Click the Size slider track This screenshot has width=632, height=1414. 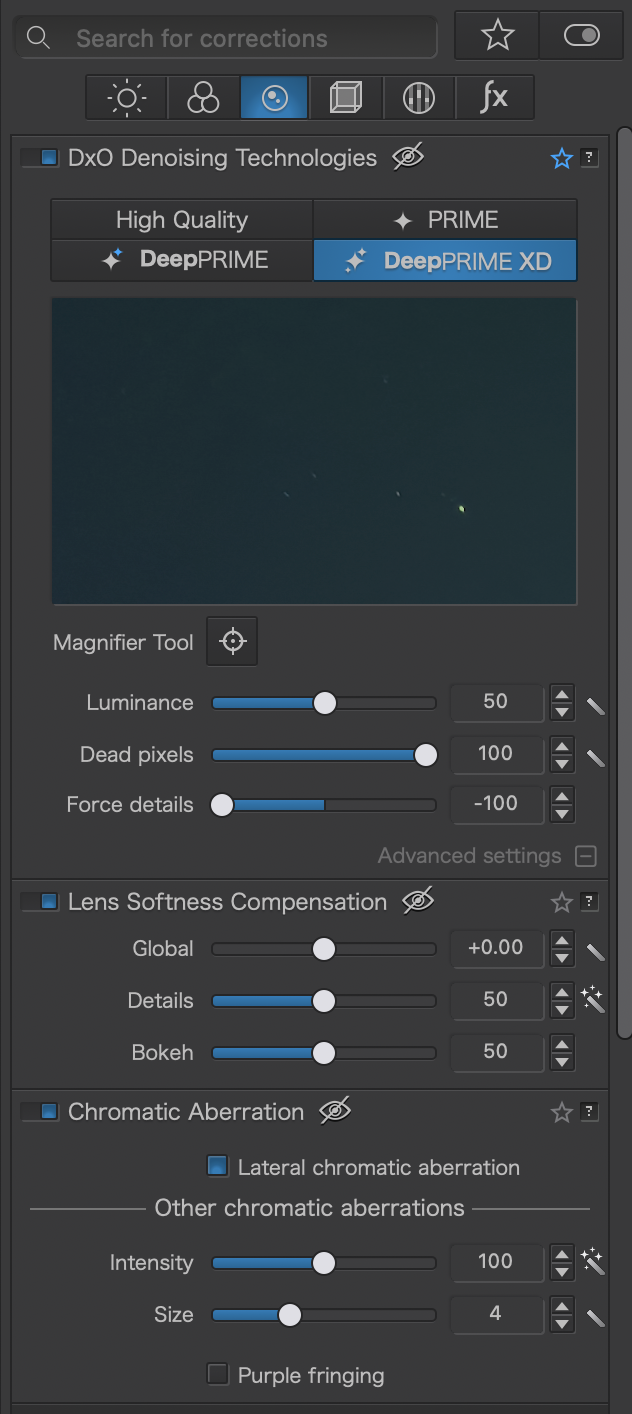tap(324, 1315)
